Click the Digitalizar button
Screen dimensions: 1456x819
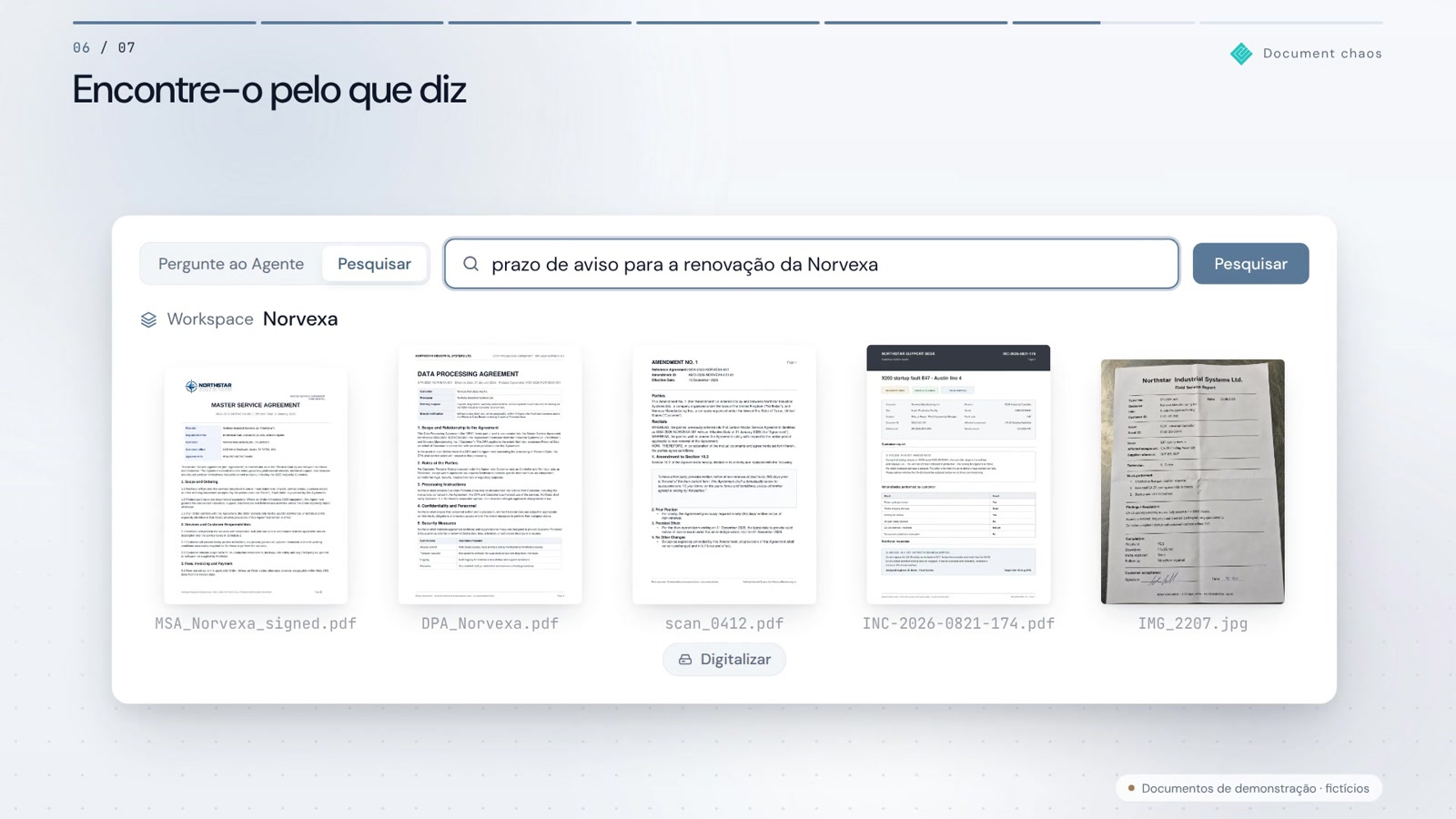click(x=724, y=660)
